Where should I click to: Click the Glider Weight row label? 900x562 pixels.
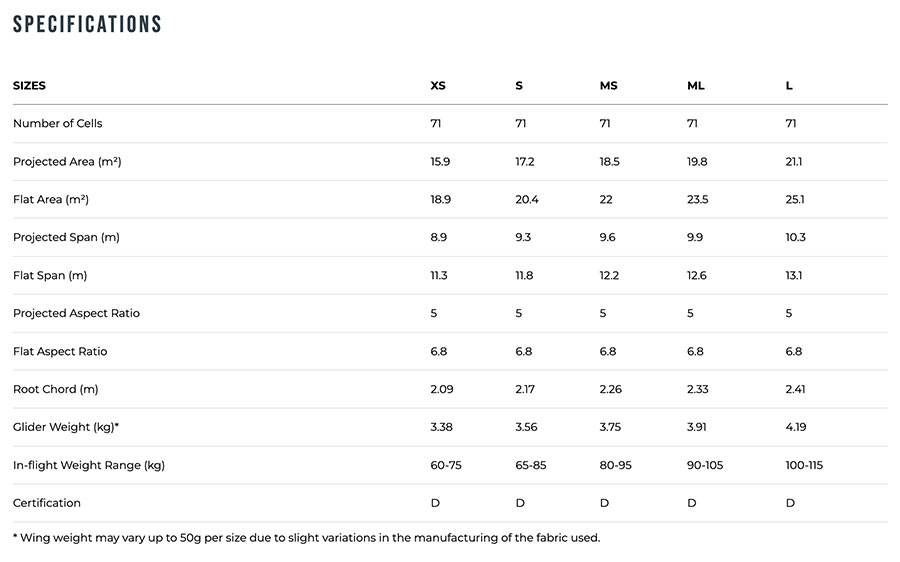pos(66,428)
